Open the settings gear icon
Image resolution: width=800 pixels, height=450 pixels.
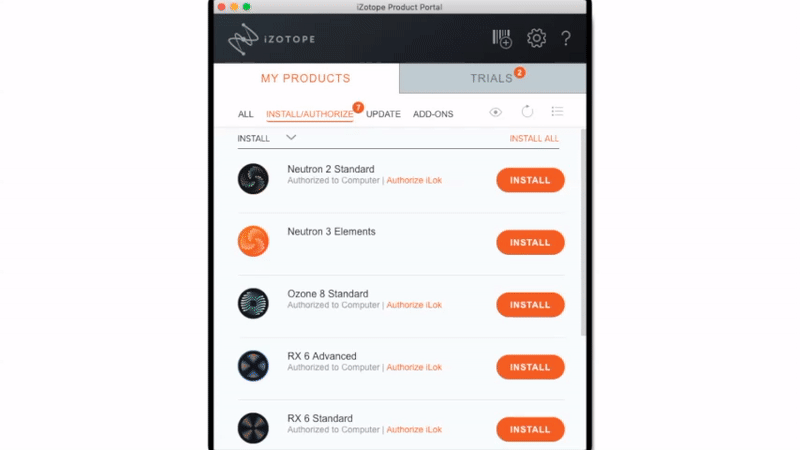pyautogui.click(x=536, y=38)
